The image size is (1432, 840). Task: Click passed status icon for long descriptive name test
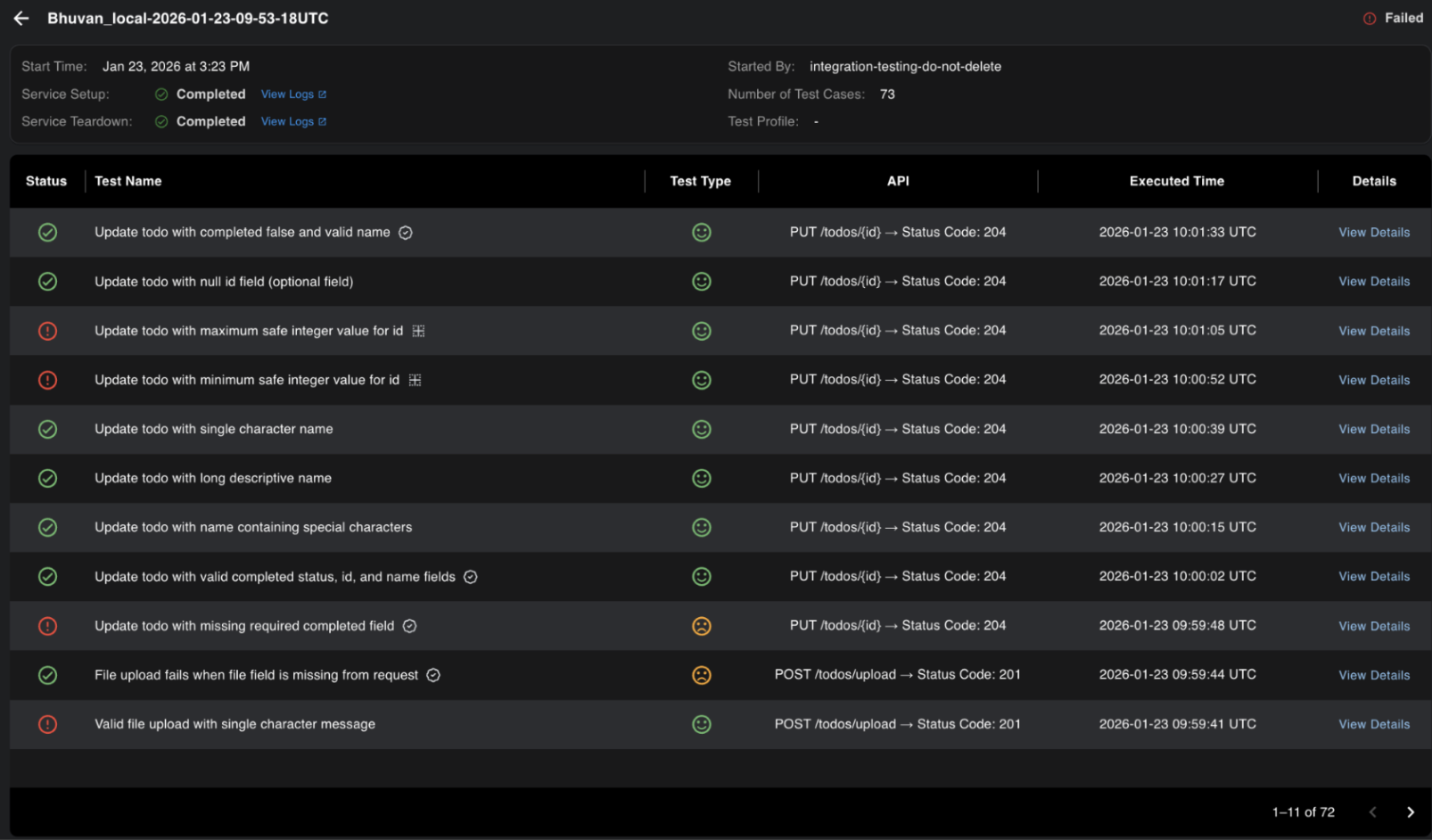48,479
